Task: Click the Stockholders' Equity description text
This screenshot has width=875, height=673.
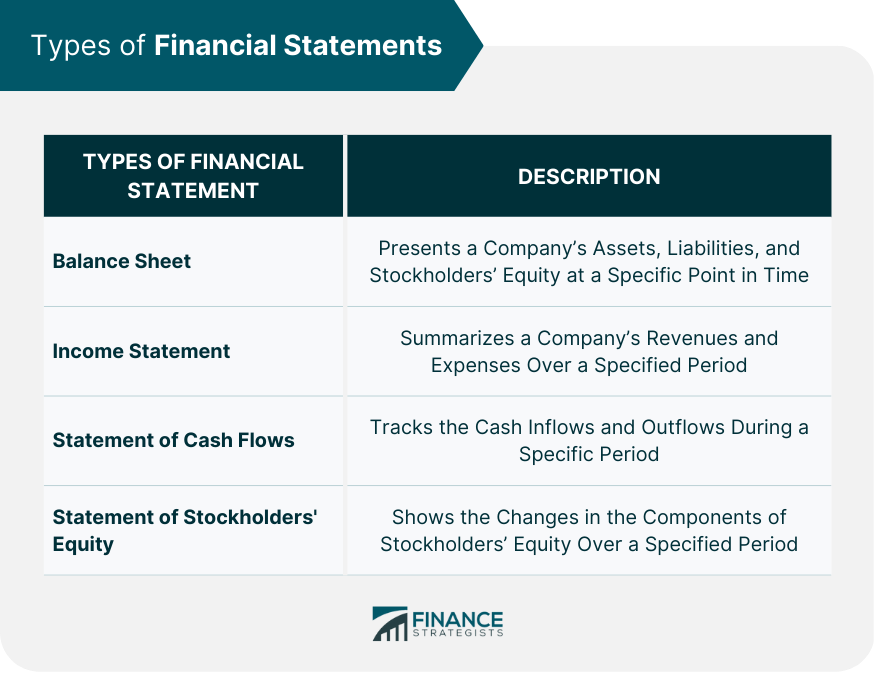Action: click(x=589, y=530)
